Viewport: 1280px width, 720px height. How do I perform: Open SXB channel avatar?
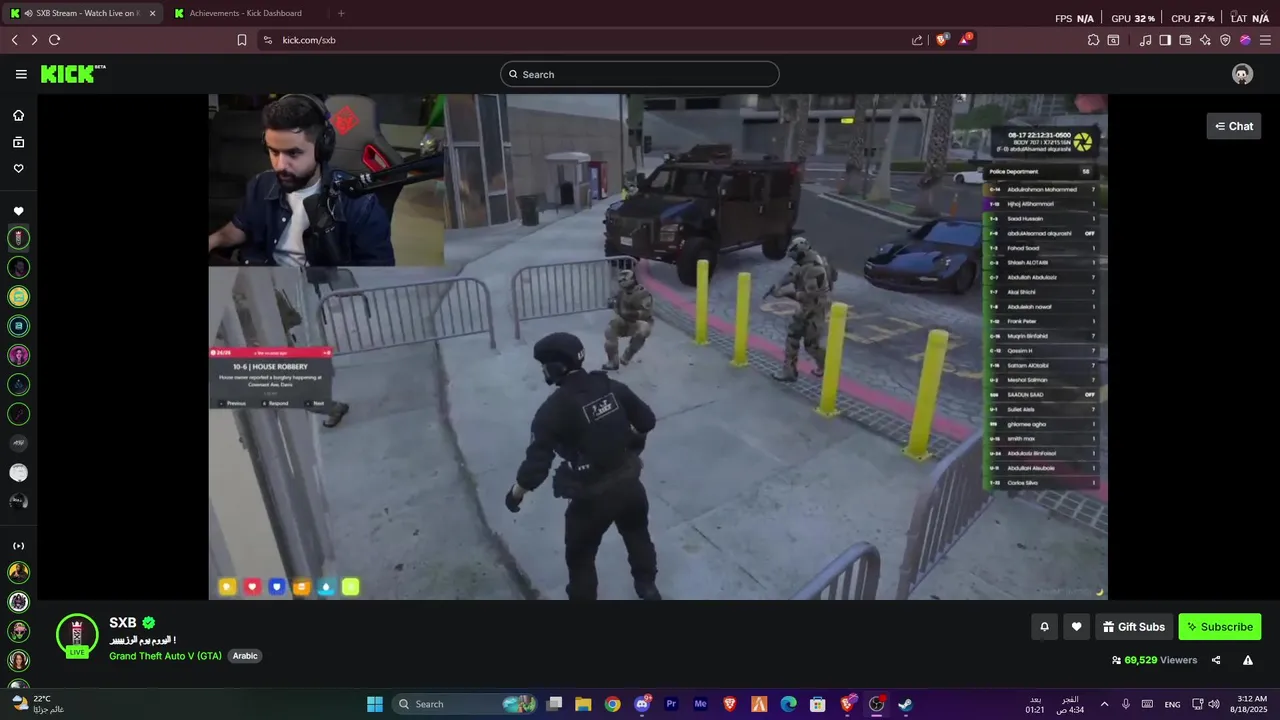77,636
